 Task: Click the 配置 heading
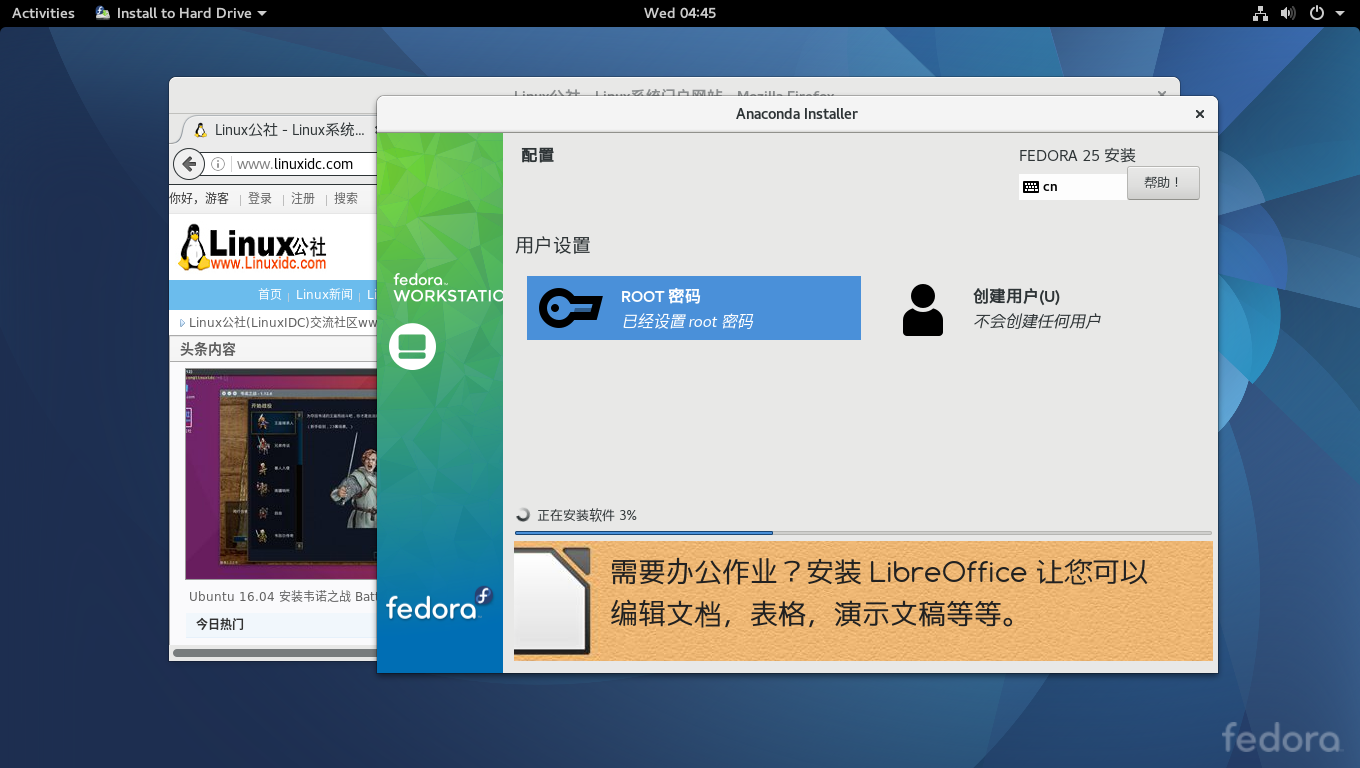pos(537,155)
